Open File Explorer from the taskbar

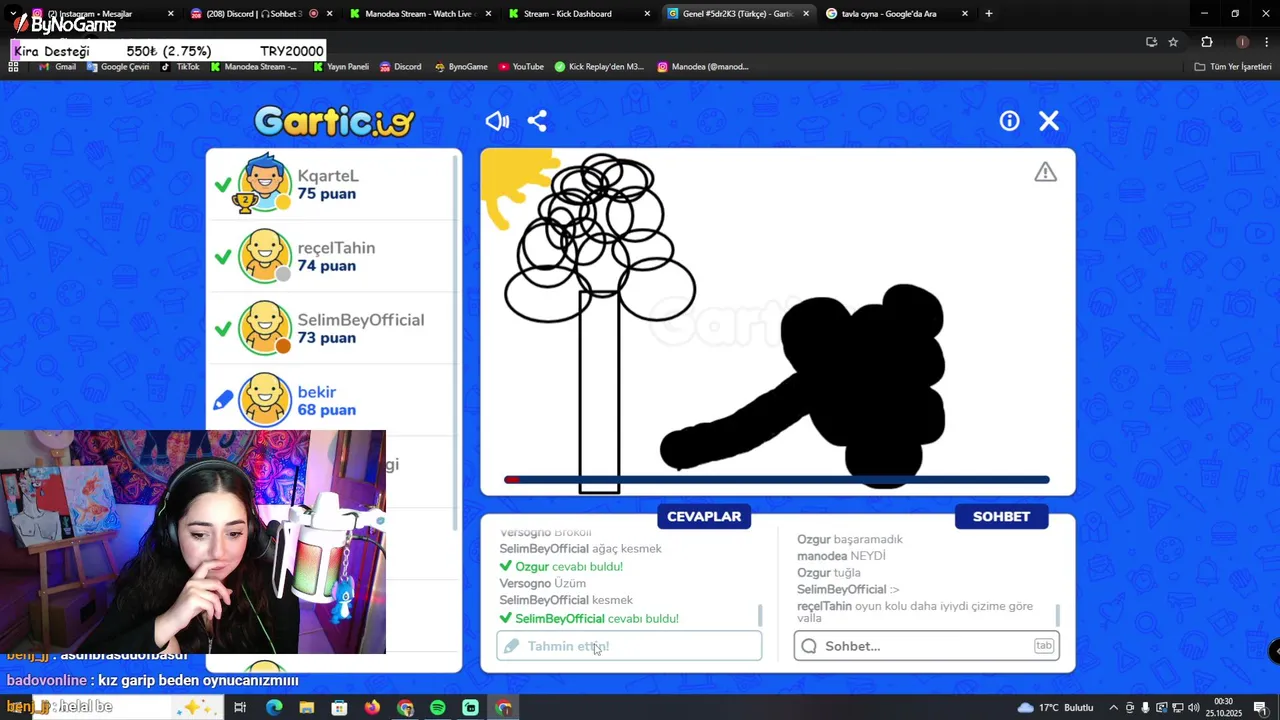pos(307,708)
